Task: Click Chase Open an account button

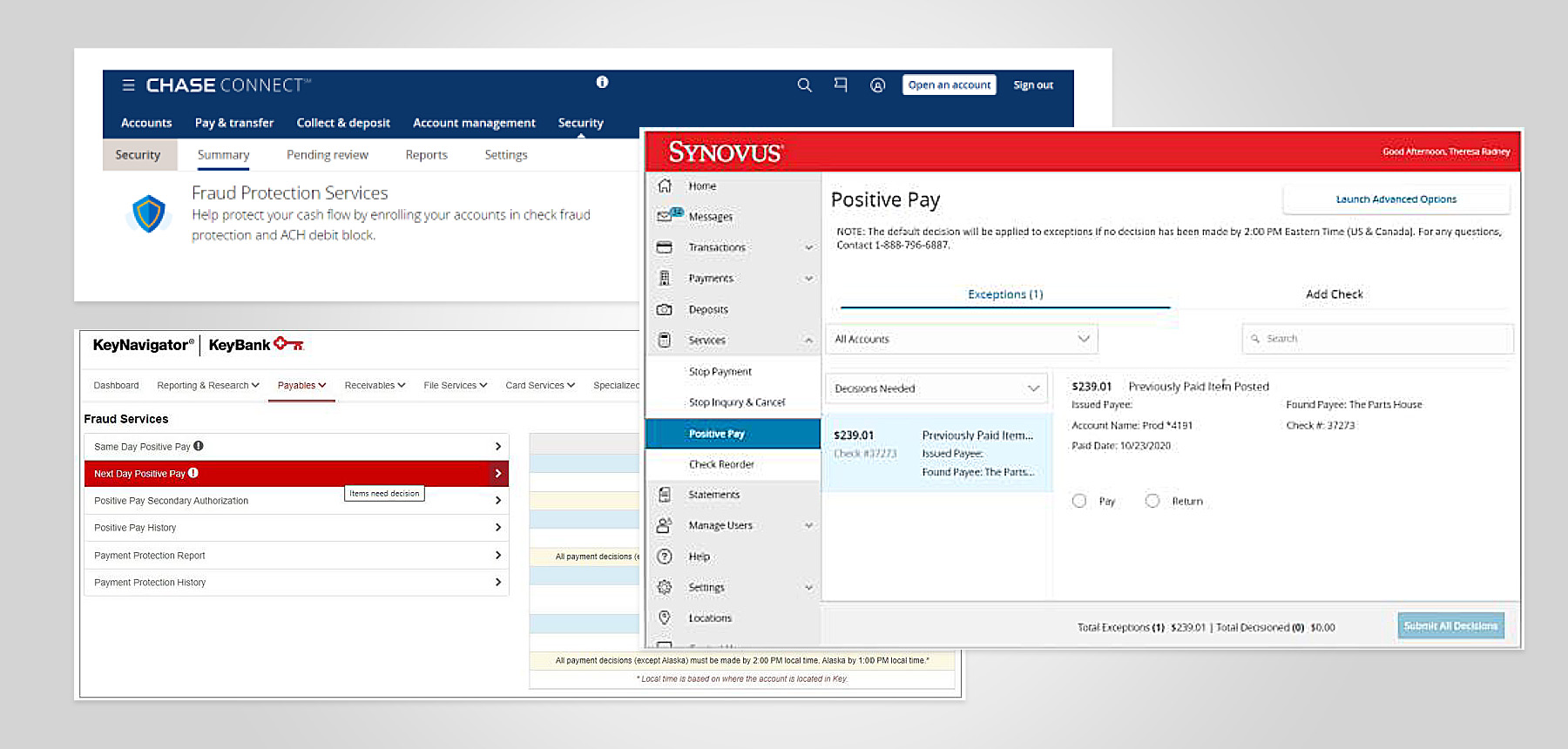Action: point(950,85)
